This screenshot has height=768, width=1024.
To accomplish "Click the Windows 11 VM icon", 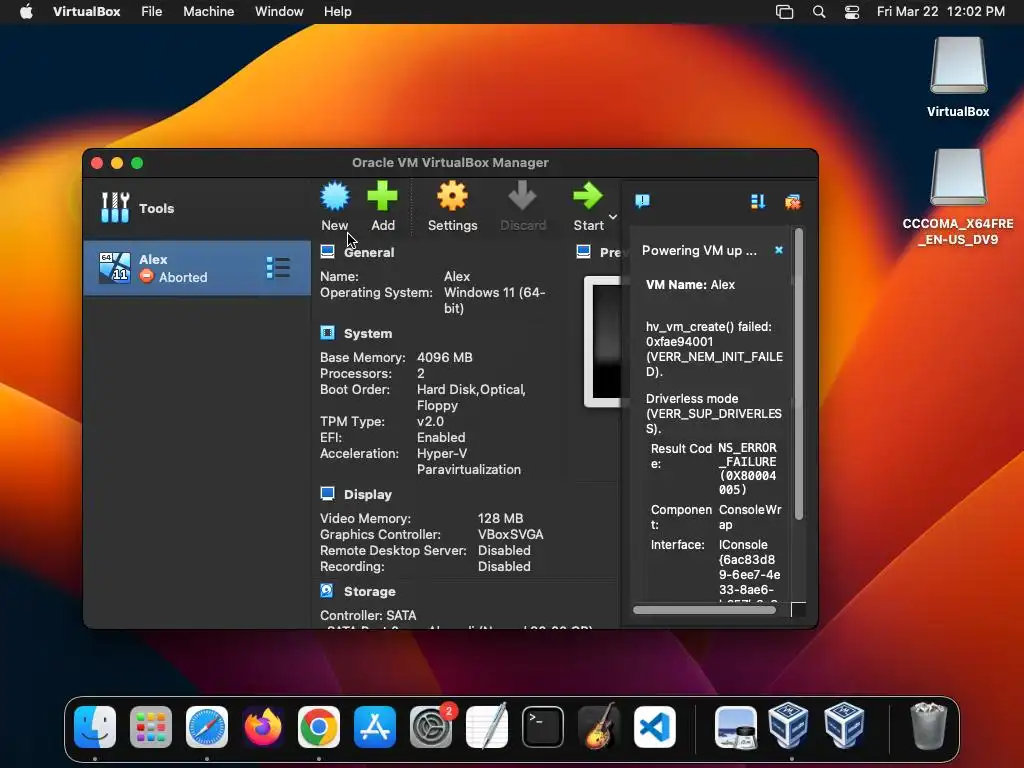I will coord(115,268).
